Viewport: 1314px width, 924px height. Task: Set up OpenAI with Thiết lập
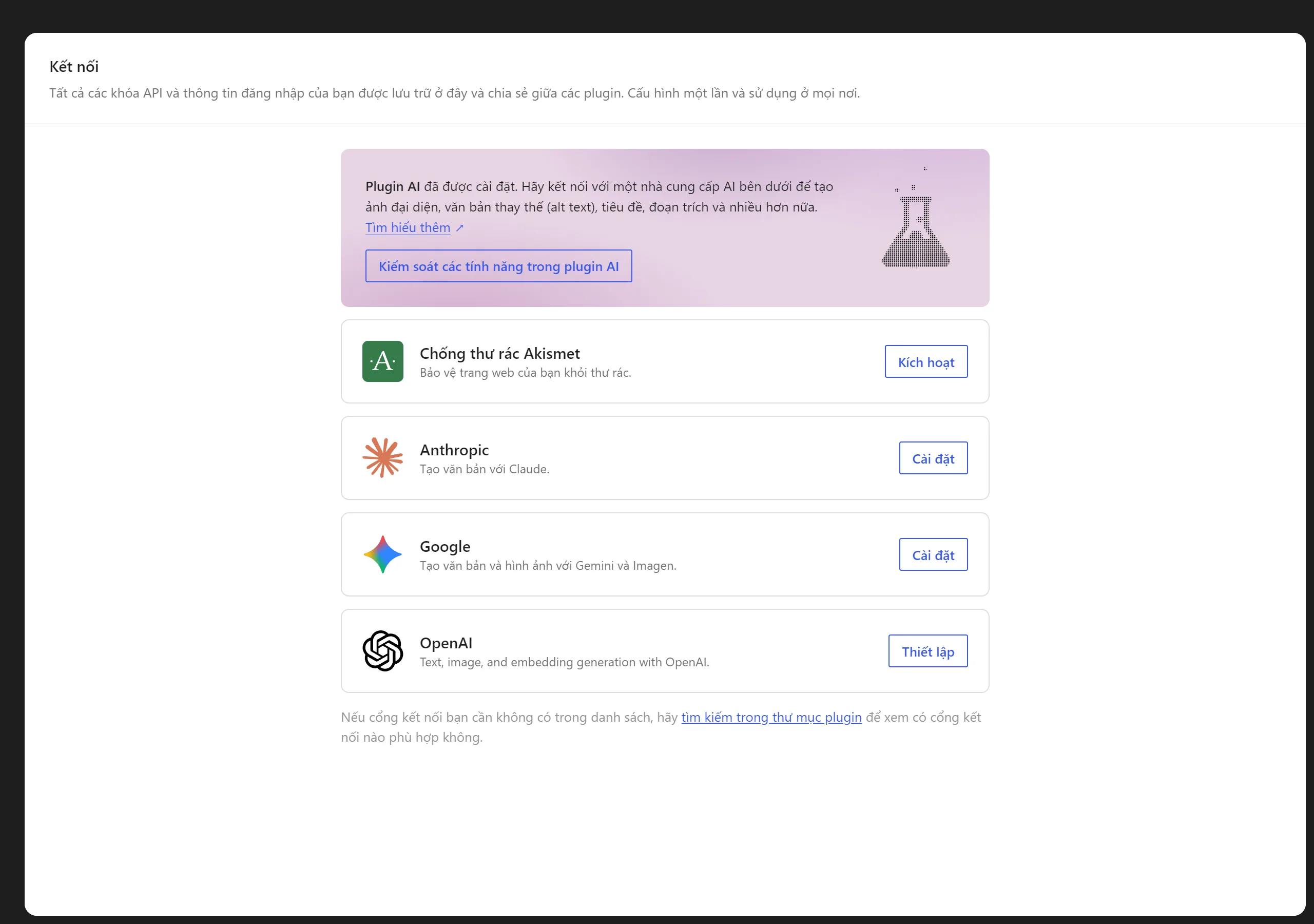(927, 651)
